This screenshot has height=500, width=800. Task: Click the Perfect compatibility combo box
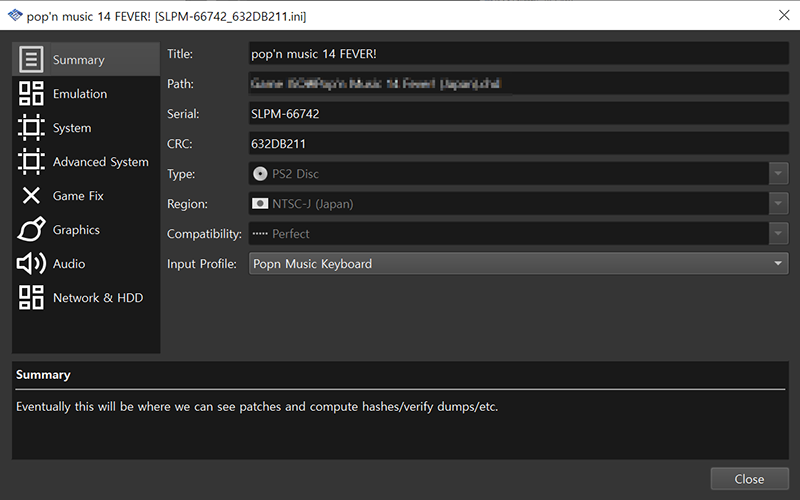tap(518, 234)
